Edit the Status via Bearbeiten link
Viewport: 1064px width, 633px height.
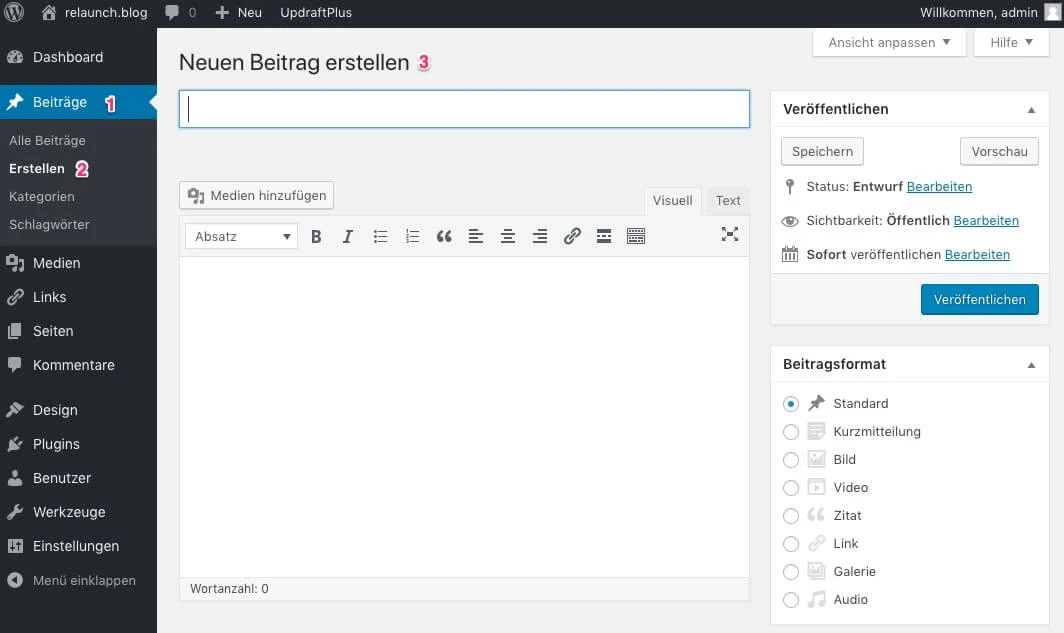tap(939, 187)
